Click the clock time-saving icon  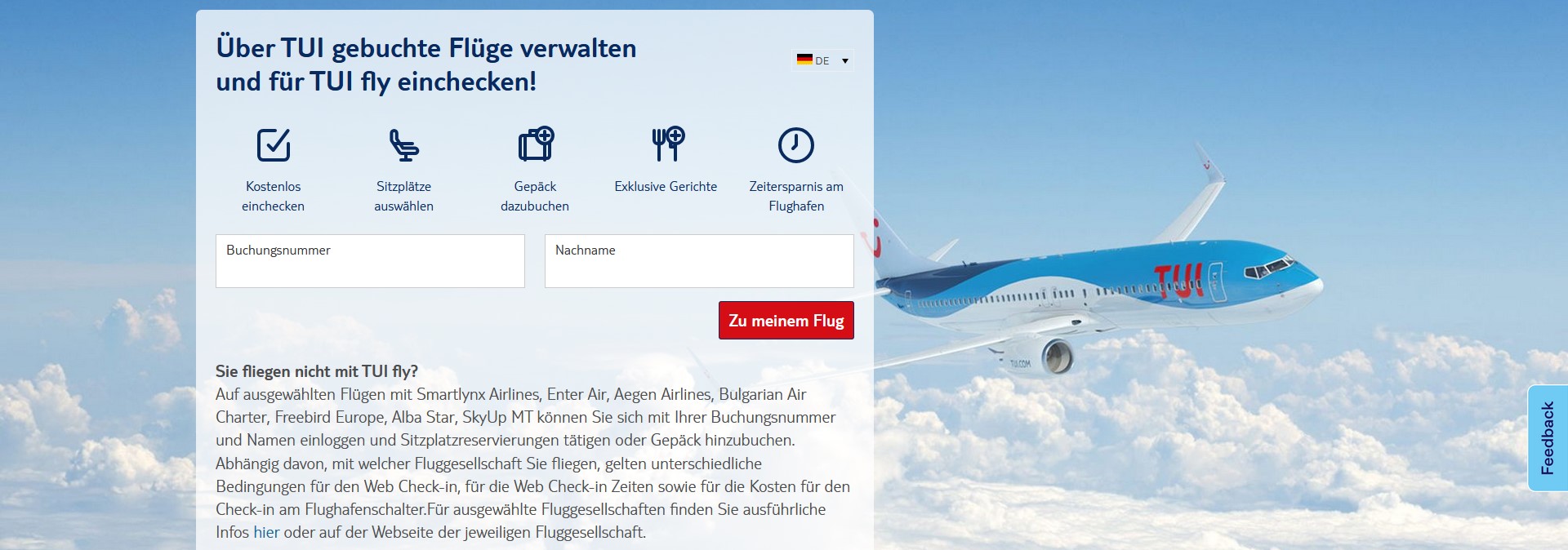coord(796,145)
